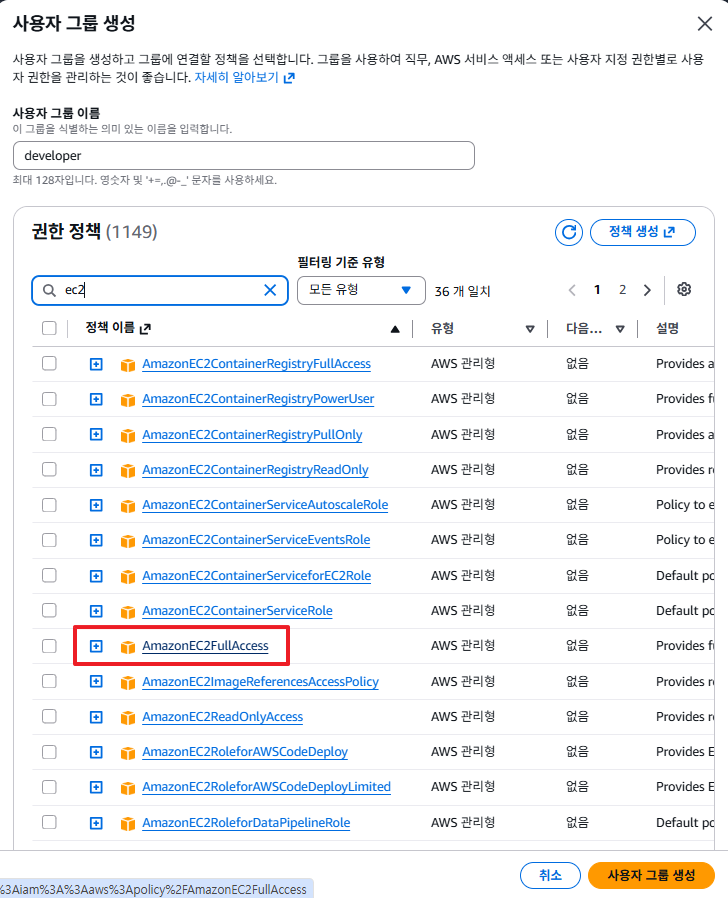
Task: Open 모든 유형 filter type dropdown
Action: pyautogui.click(x=361, y=290)
